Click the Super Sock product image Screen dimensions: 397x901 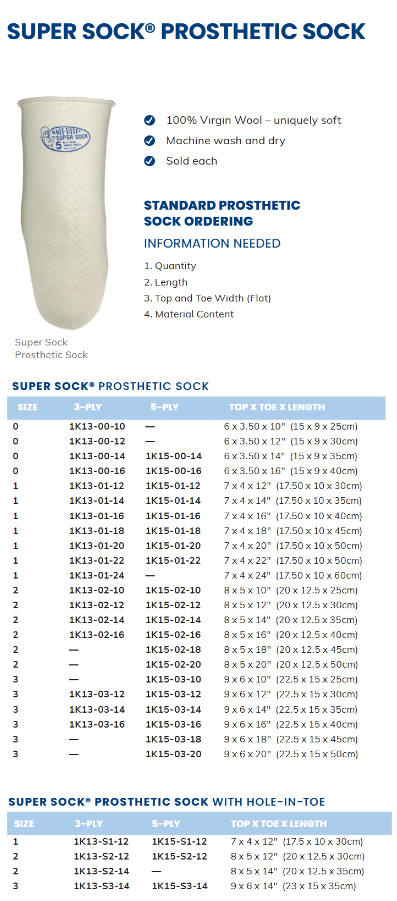point(66,214)
